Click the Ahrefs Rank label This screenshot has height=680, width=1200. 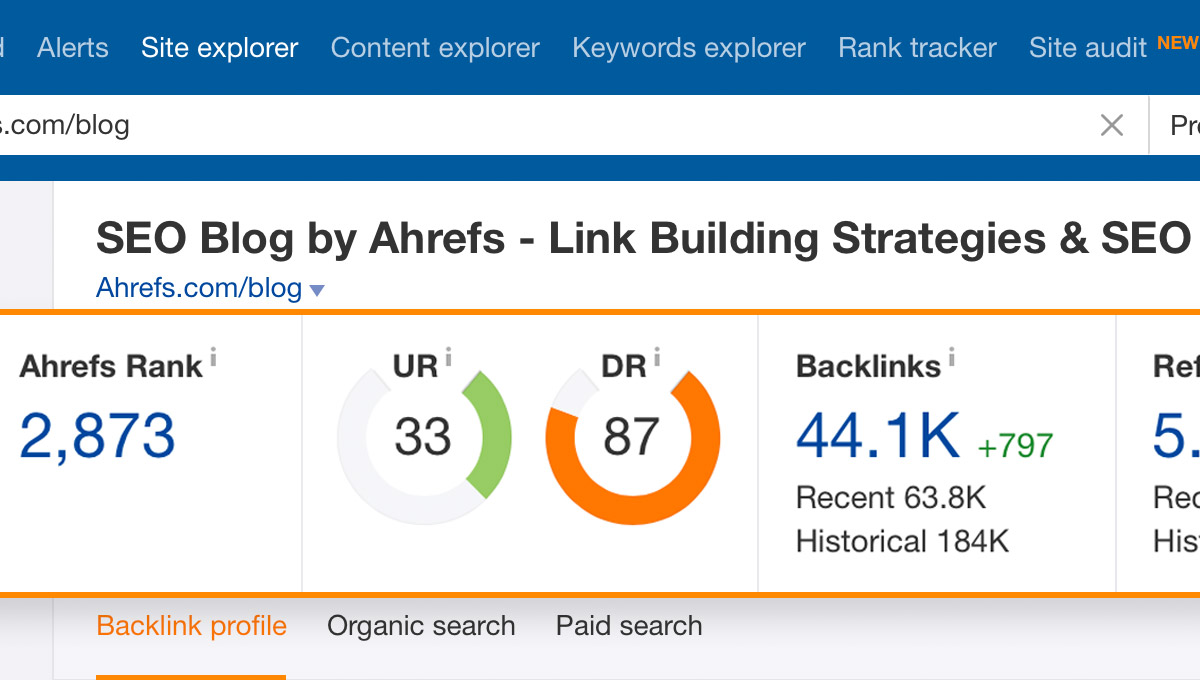coord(111,367)
